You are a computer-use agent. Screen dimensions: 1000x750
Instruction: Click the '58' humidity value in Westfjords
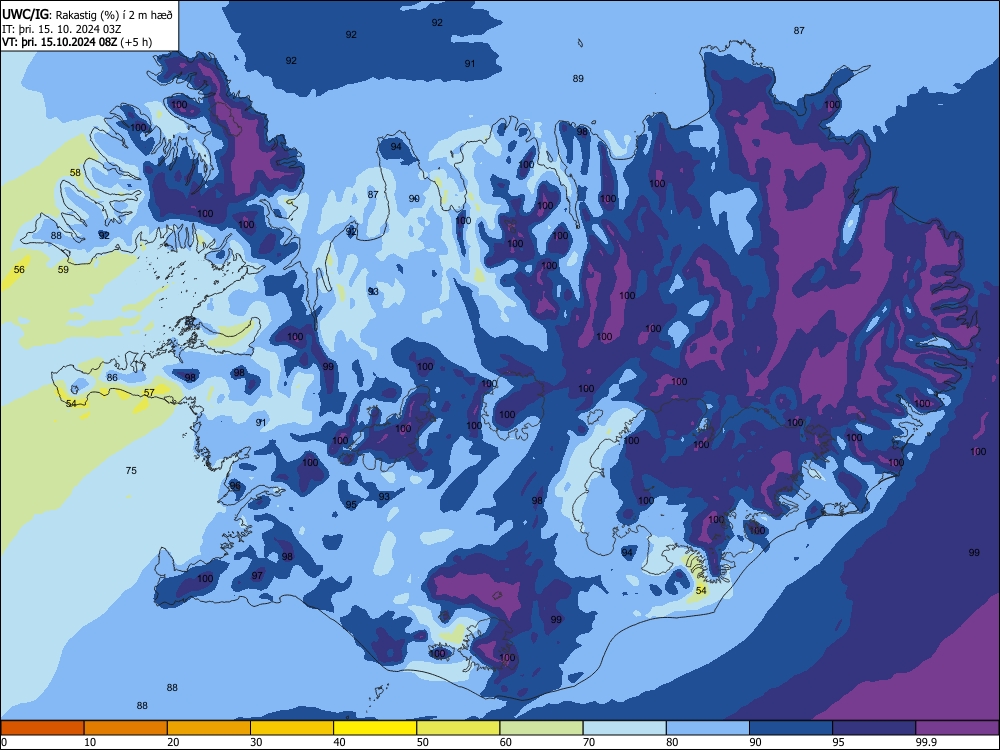[75, 173]
